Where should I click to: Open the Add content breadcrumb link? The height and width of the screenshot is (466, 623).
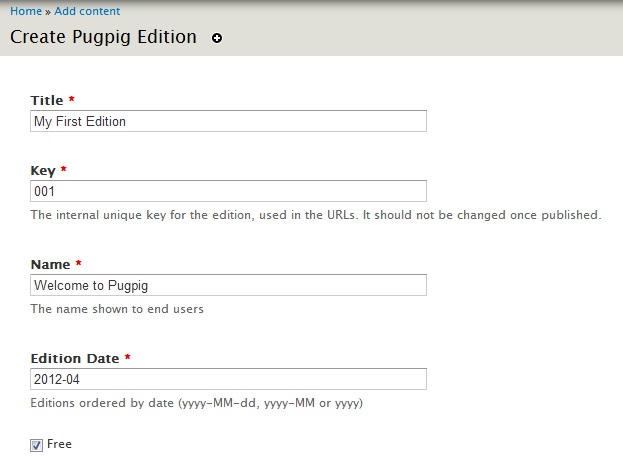point(87,11)
